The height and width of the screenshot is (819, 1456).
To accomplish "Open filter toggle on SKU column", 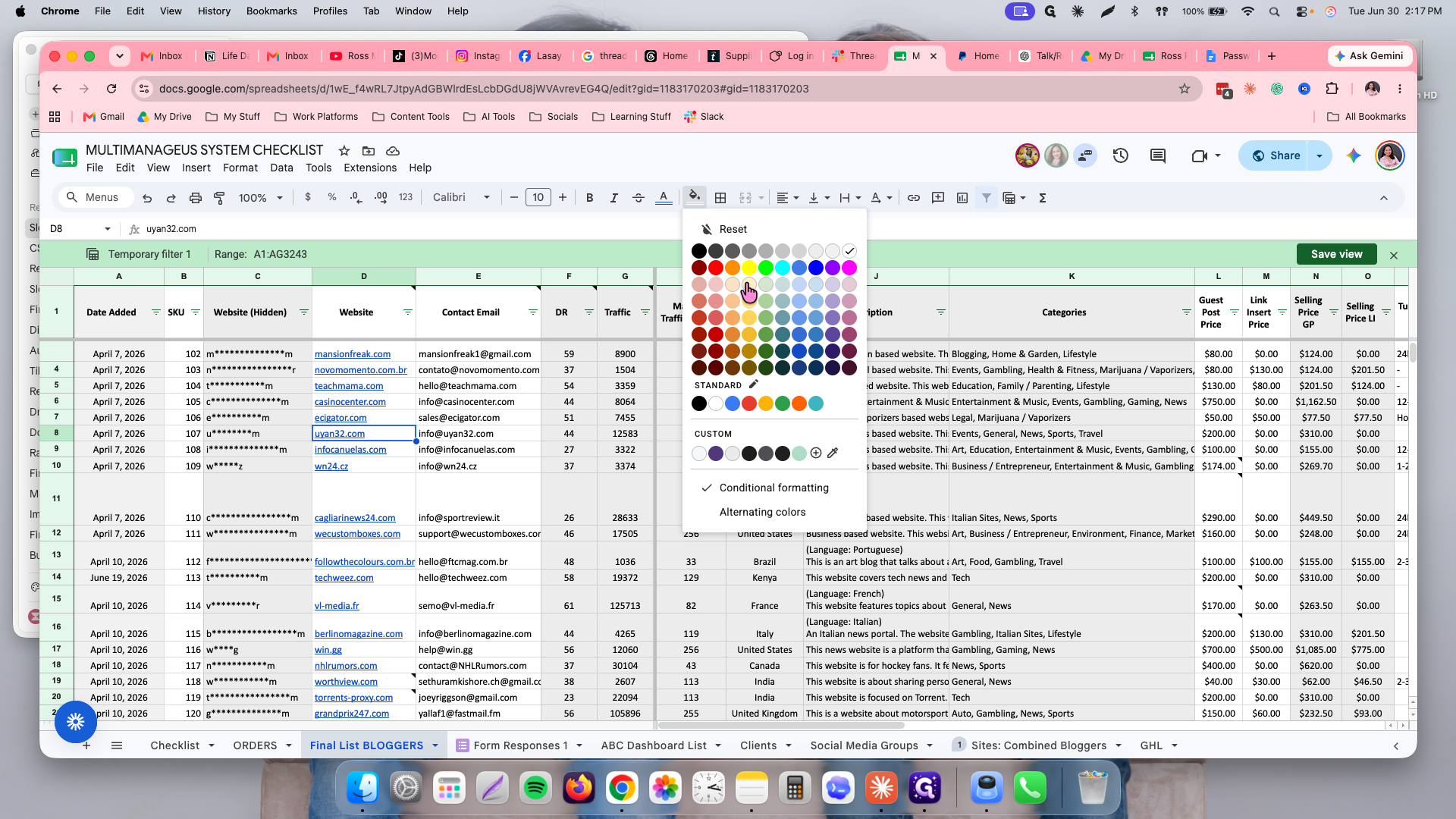I will point(195,312).
